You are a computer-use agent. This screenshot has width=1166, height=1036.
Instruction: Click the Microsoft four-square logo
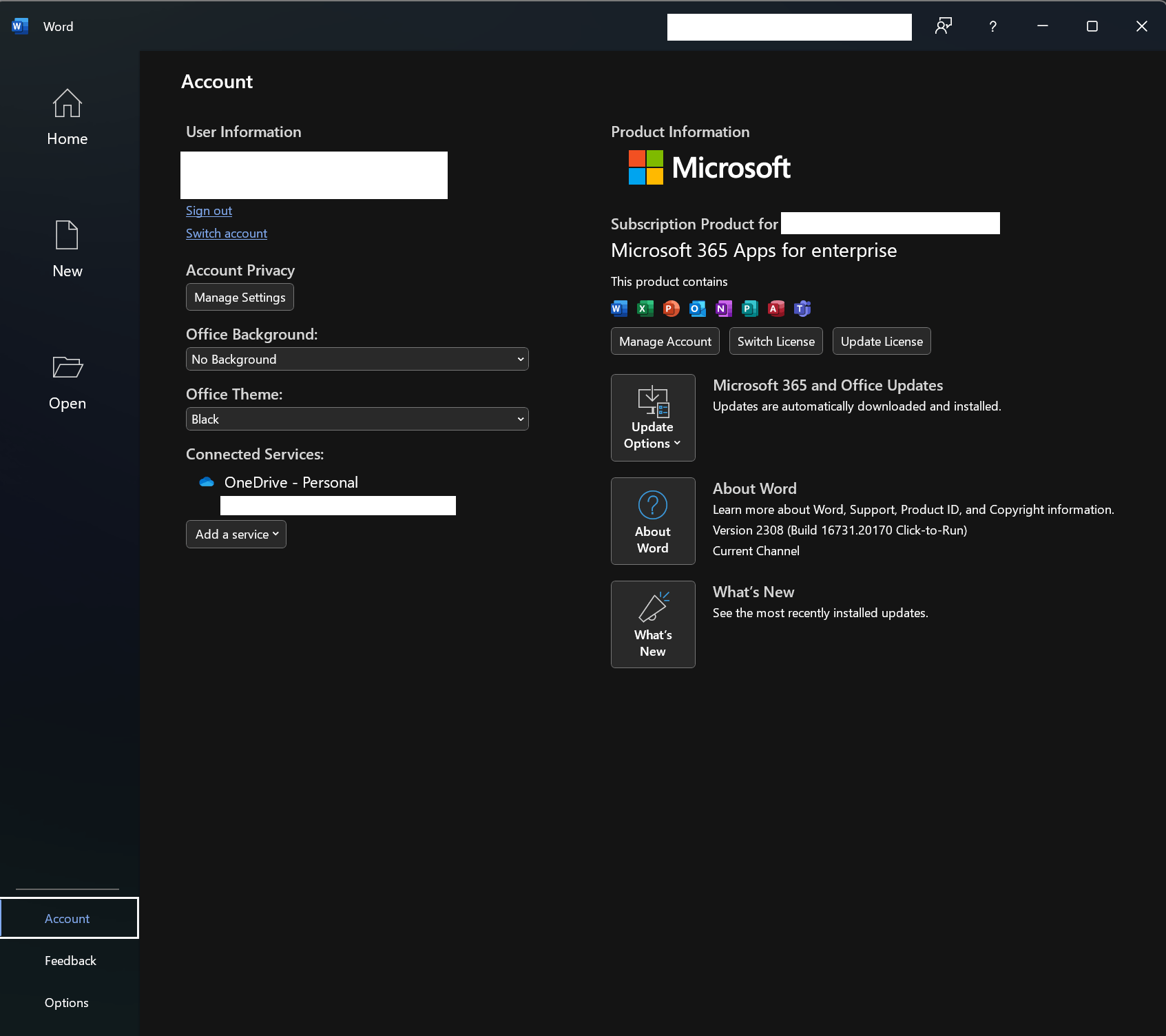646,167
